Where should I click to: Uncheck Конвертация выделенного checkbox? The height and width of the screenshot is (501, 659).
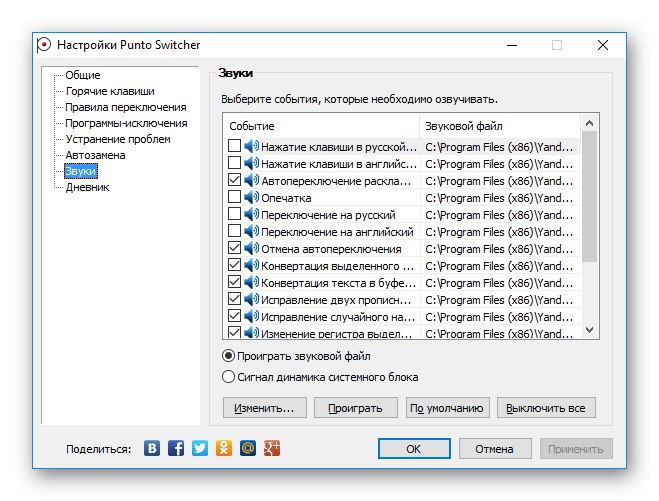pos(234,265)
